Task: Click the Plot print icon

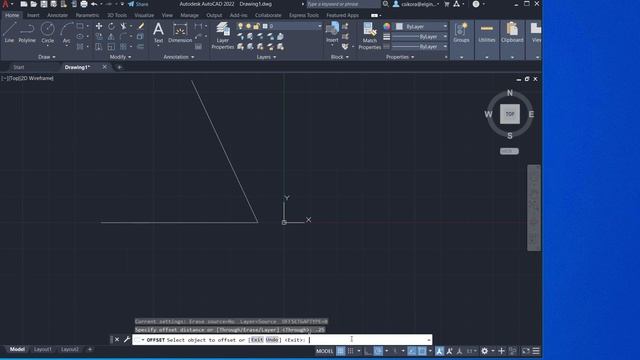Action: 84,4
